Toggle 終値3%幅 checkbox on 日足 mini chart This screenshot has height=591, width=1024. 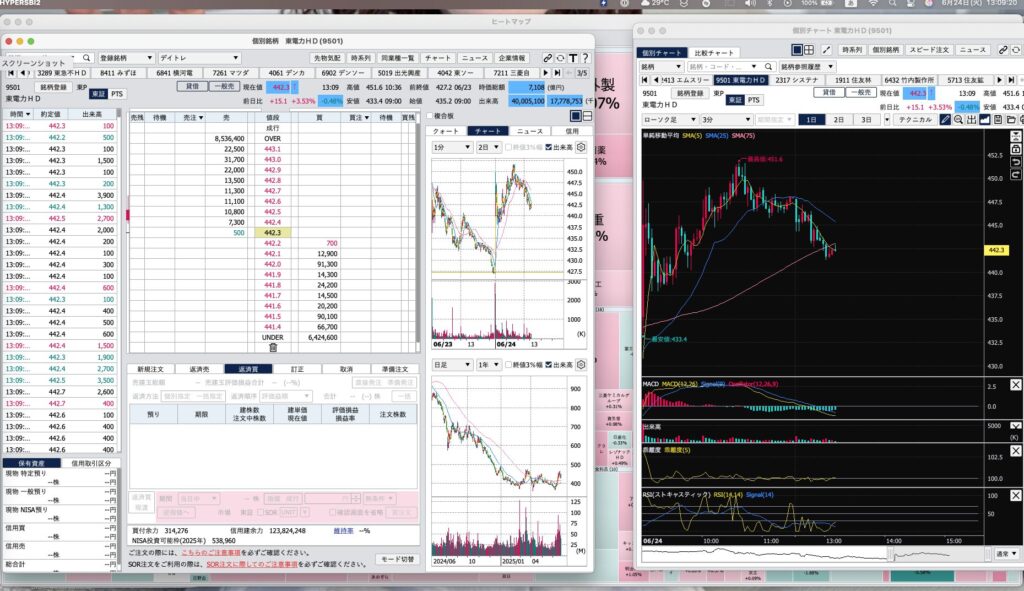[508, 364]
